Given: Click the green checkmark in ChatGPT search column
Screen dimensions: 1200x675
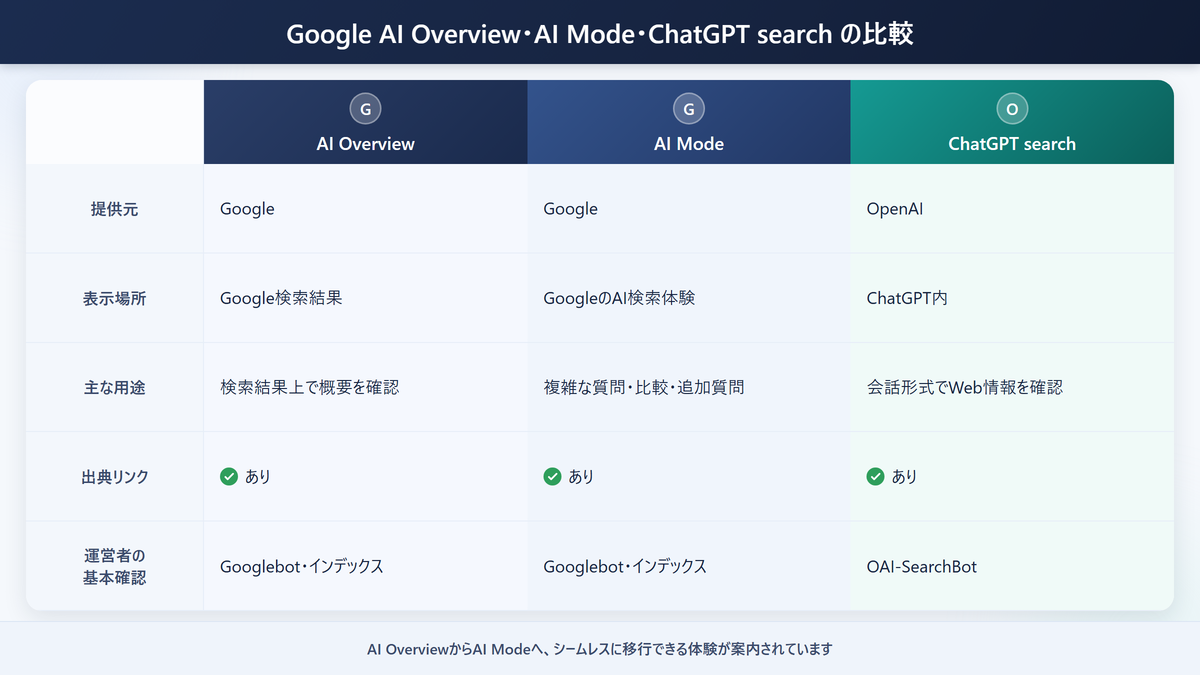Looking at the screenshot, I should point(875,477).
